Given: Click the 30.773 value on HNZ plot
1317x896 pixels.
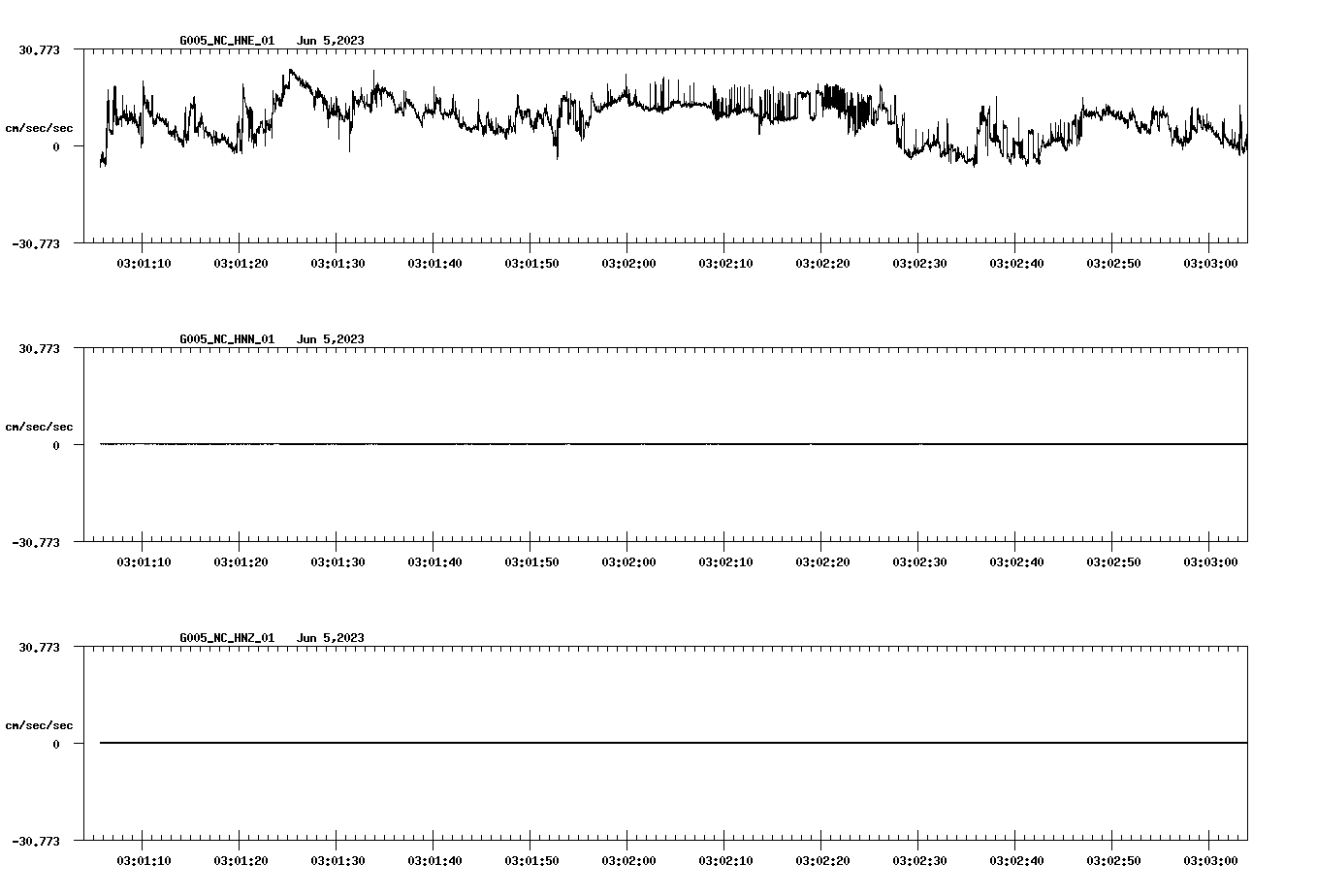Looking at the screenshot, I should point(38,646).
